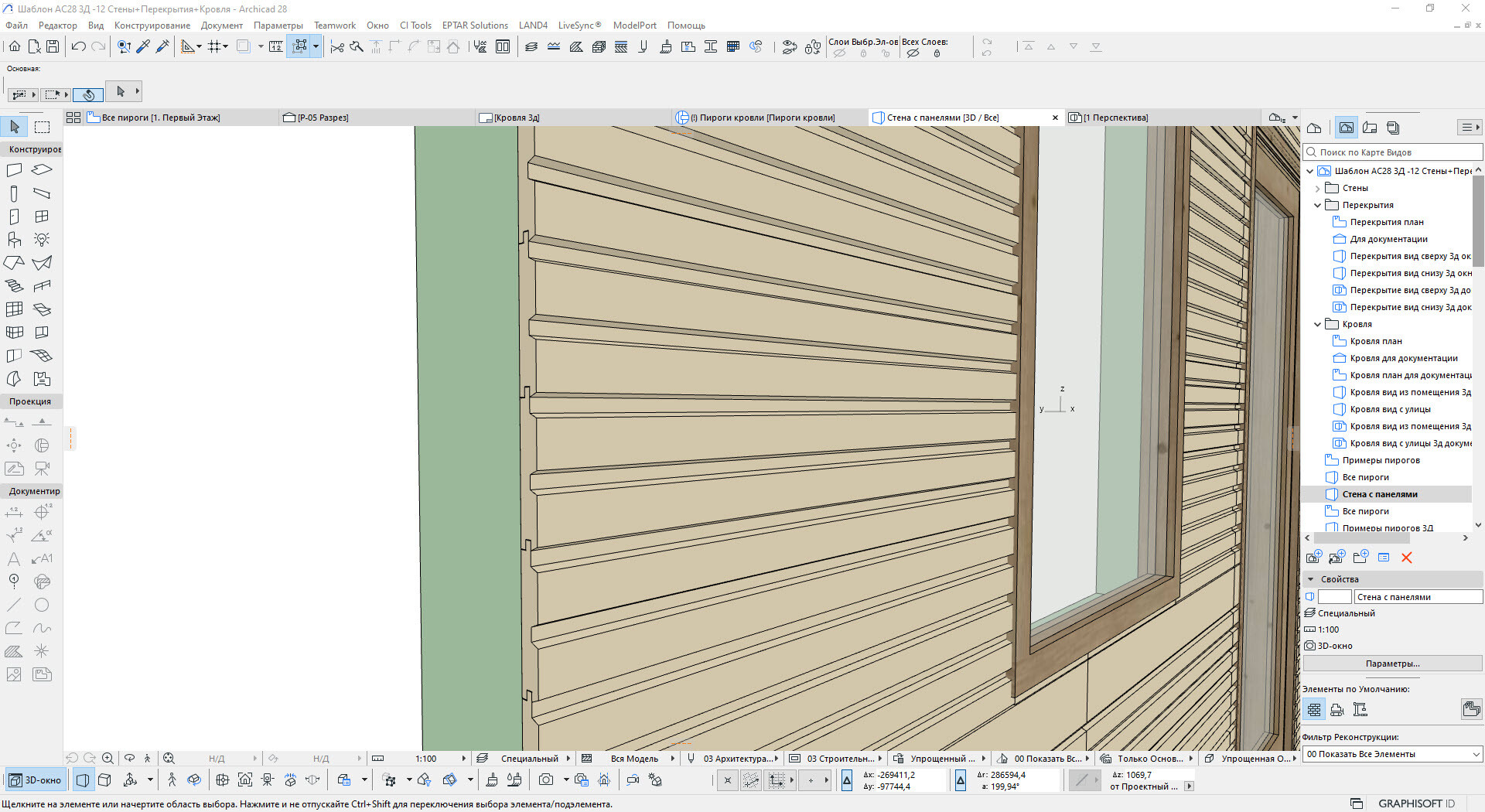The height and width of the screenshot is (812, 1485).
Task: Toggle the quick selection magnet button
Action: pyautogui.click(x=88, y=94)
